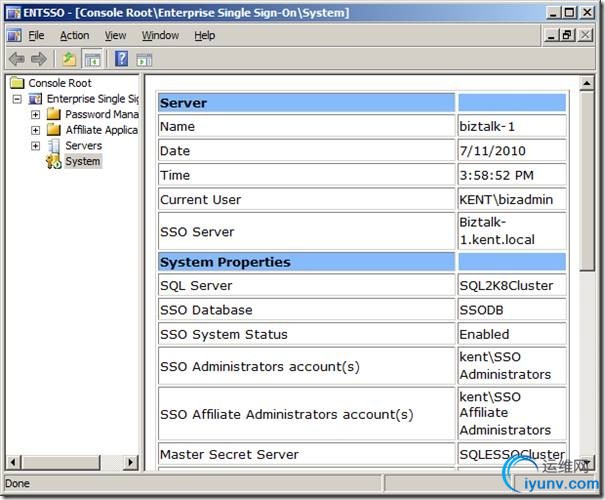Click the tree pane horizontal scrollbar thumb
605x500 pixels.
tap(61, 462)
